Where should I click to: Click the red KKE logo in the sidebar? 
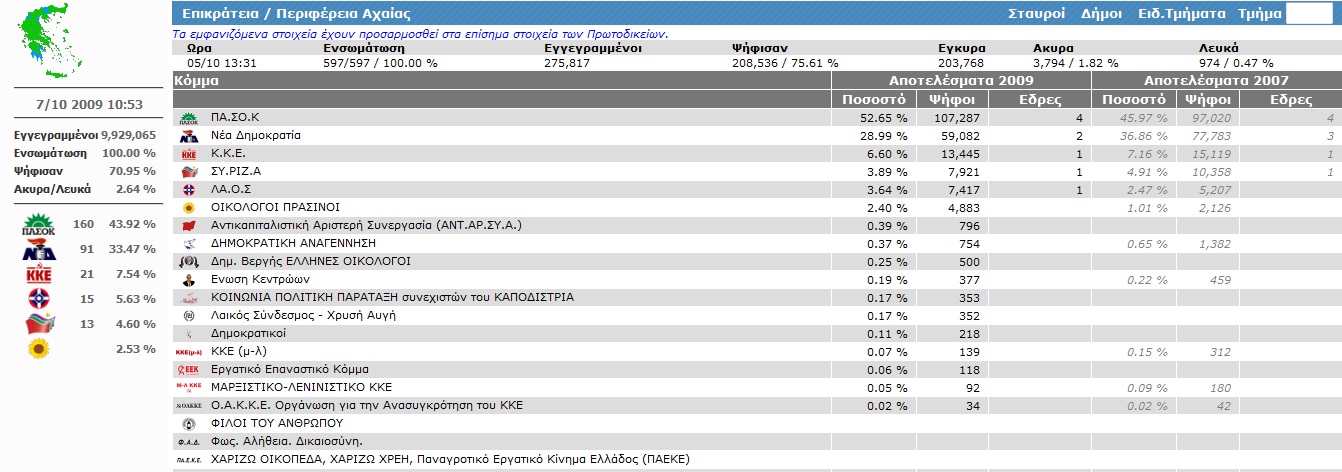[38, 275]
